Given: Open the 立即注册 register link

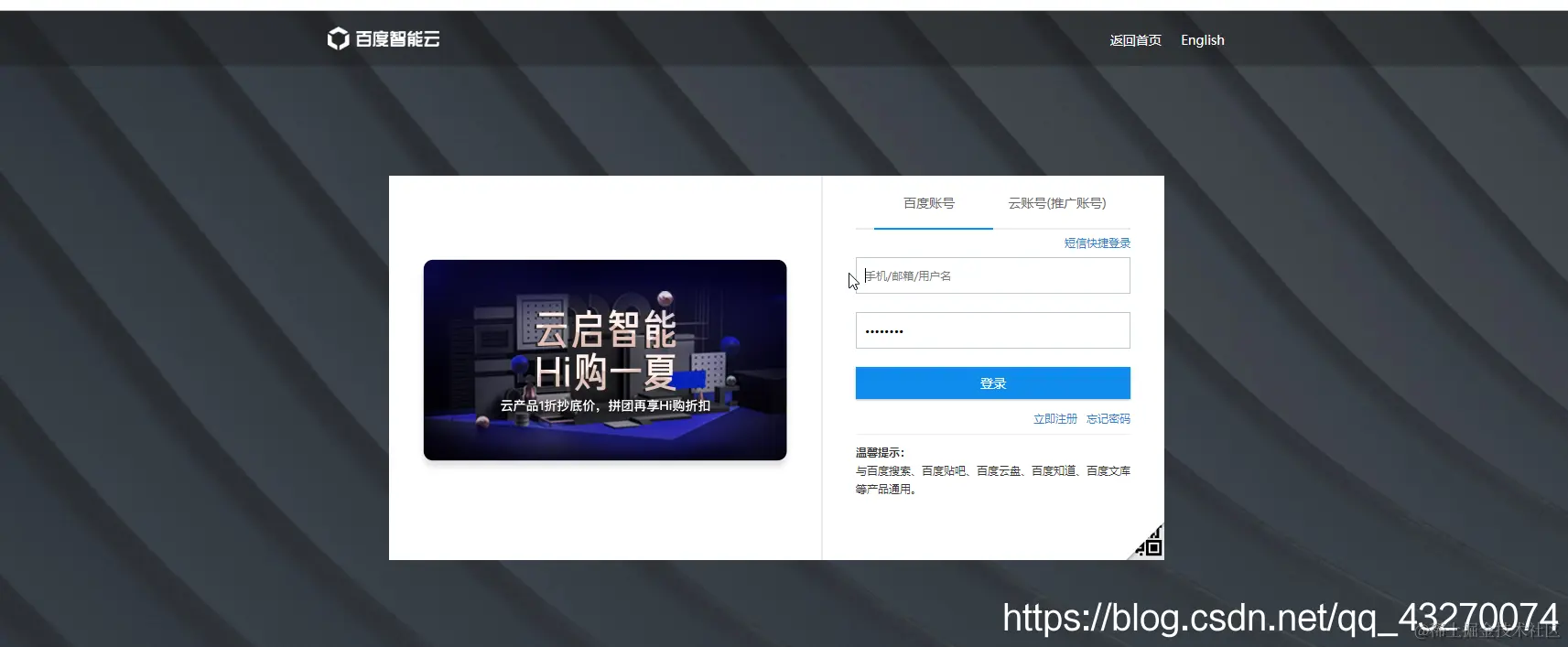Looking at the screenshot, I should (1055, 419).
